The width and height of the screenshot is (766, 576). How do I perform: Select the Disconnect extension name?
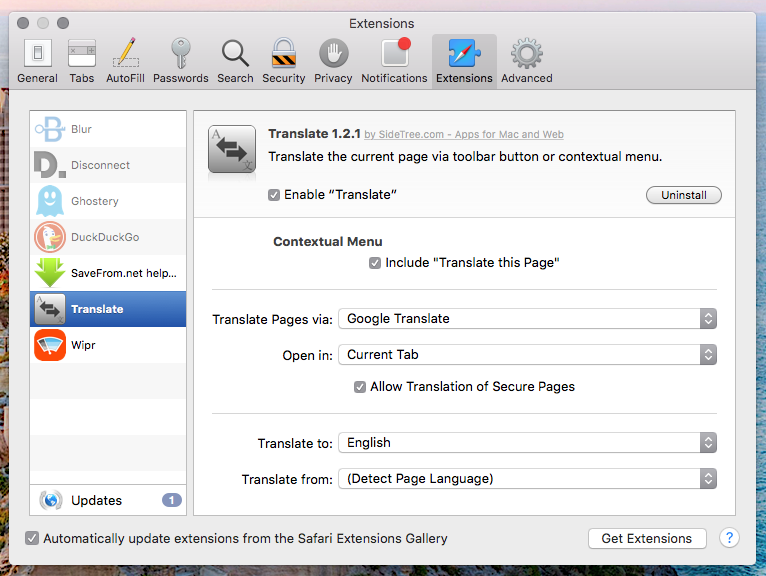[101, 165]
